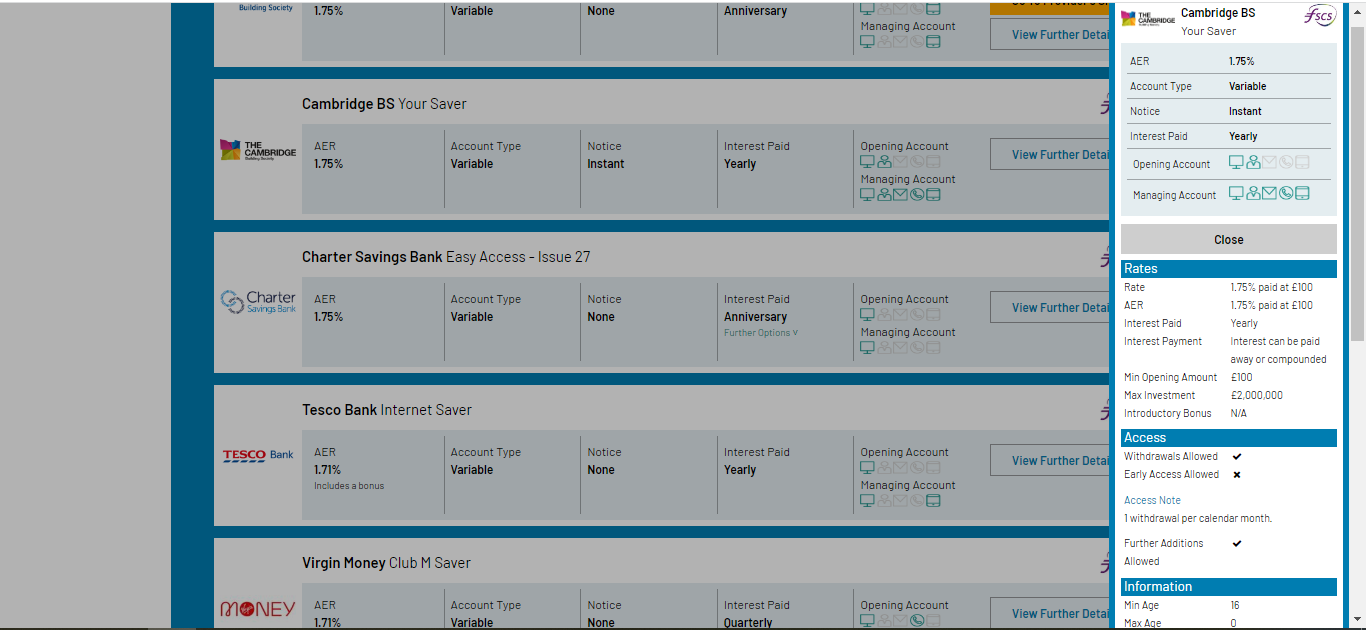Click Charter Savings Bank's Opening Account mobile app icon
This screenshot has height=630, width=1368.
click(933, 314)
